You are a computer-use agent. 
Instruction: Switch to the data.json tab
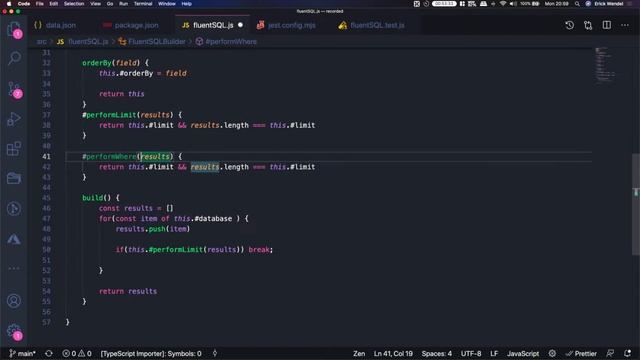[x=55, y=25]
